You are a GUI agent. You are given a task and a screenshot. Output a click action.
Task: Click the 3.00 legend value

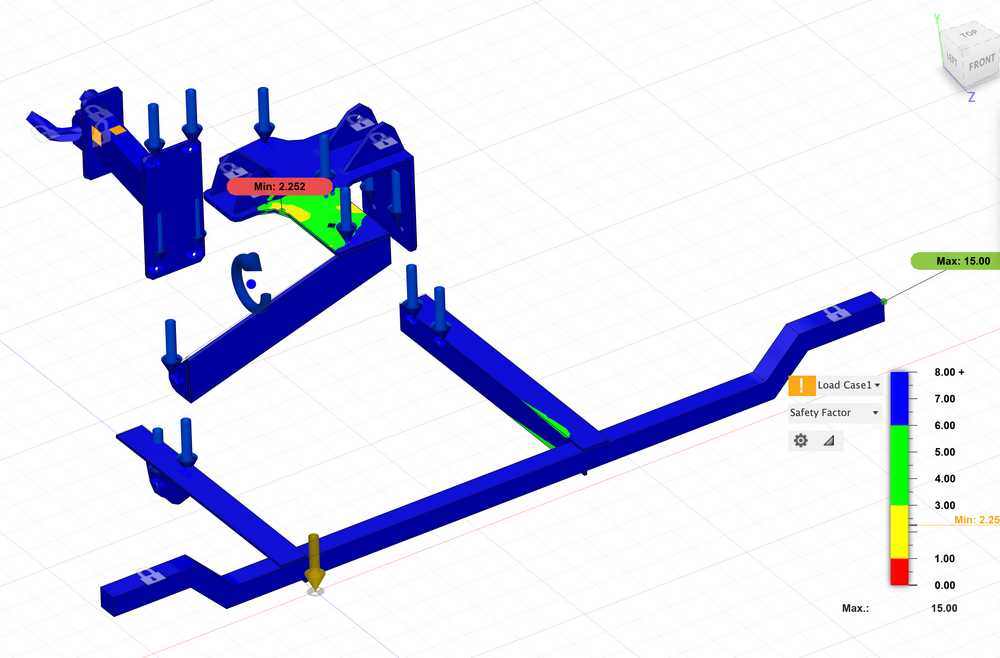(945, 505)
